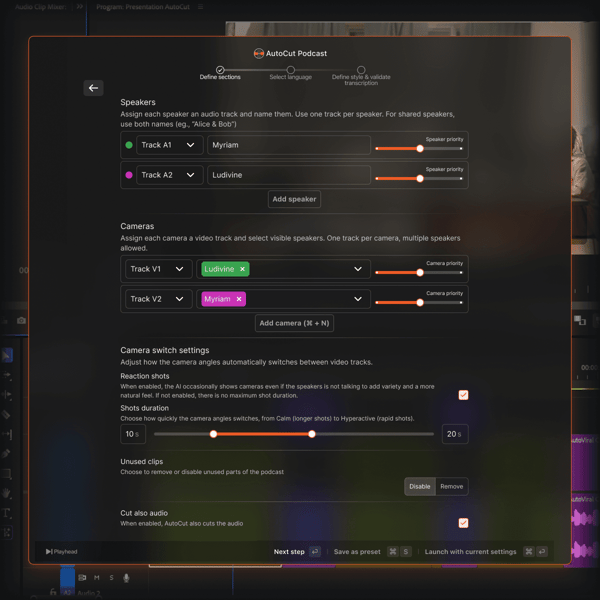Jump to Define style & validate transcription step
Viewport: 600px width, 600px height.
point(361,70)
